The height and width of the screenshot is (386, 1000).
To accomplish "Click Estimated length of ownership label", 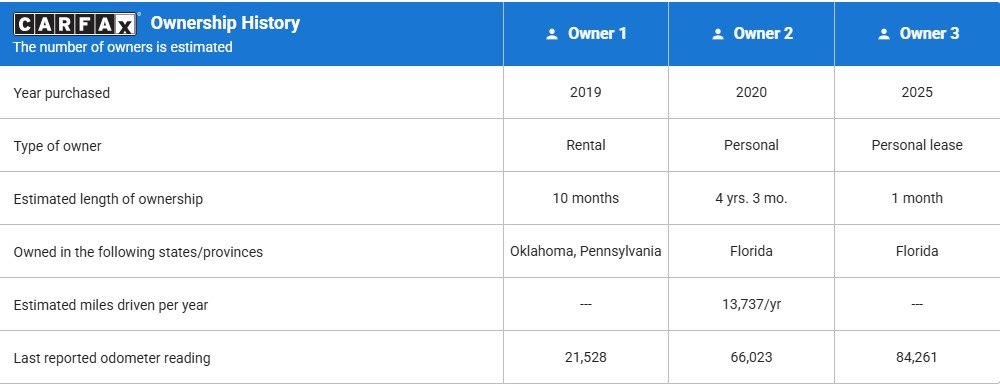I will tap(108, 199).
